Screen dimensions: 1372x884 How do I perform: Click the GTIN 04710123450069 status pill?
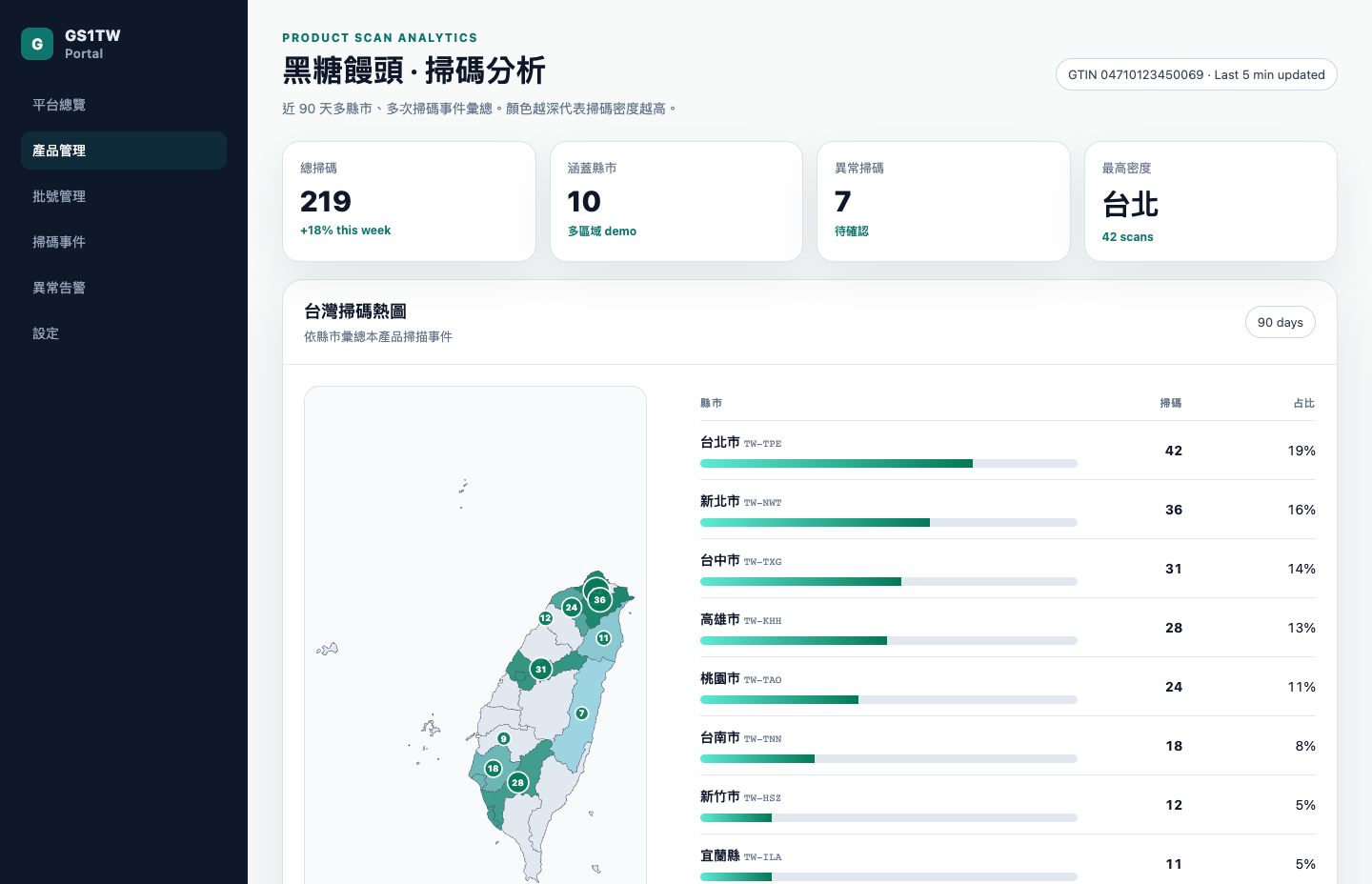coord(1196,74)
